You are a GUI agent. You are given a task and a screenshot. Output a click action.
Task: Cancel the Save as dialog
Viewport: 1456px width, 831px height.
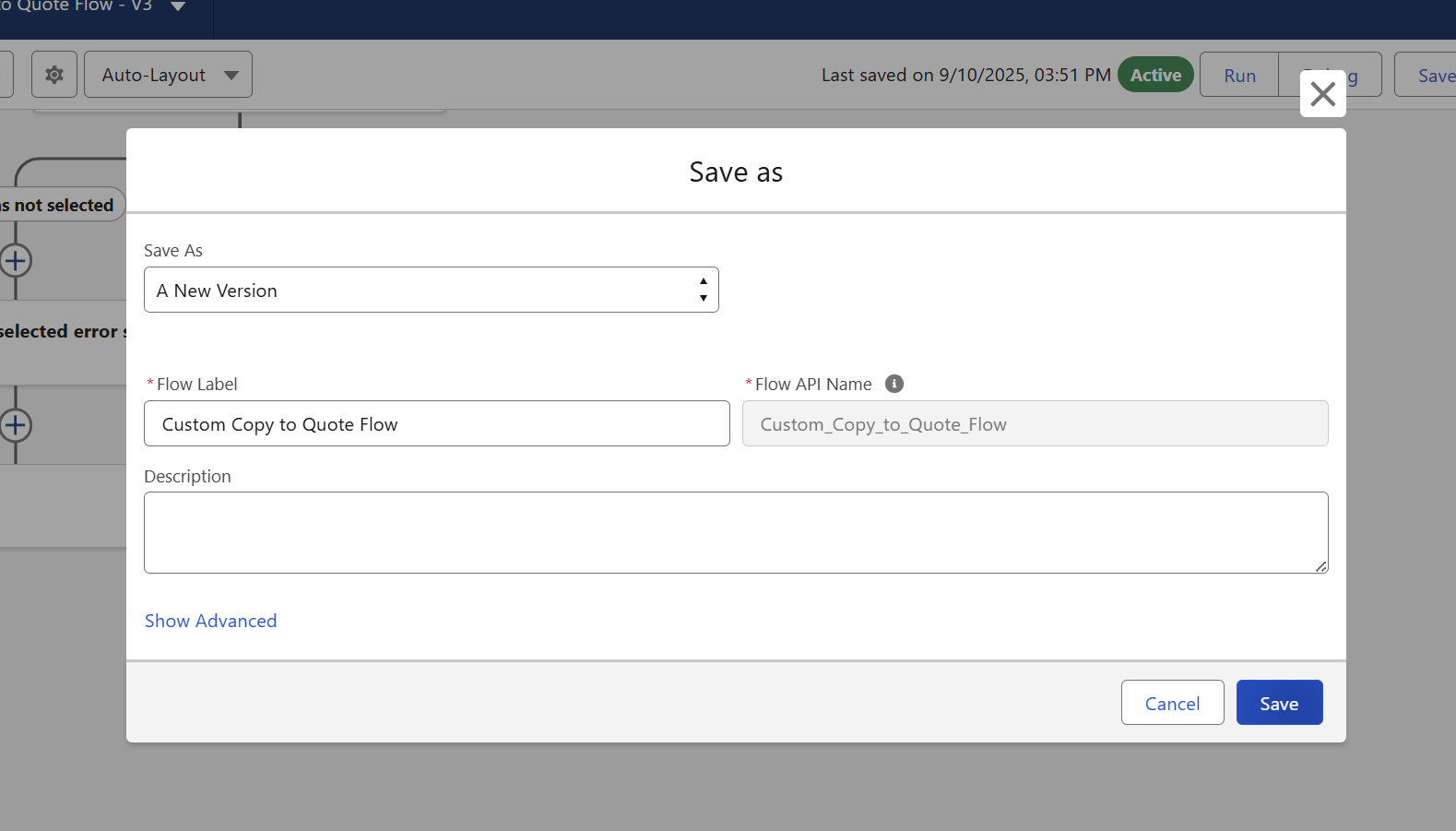point(1172,703)
